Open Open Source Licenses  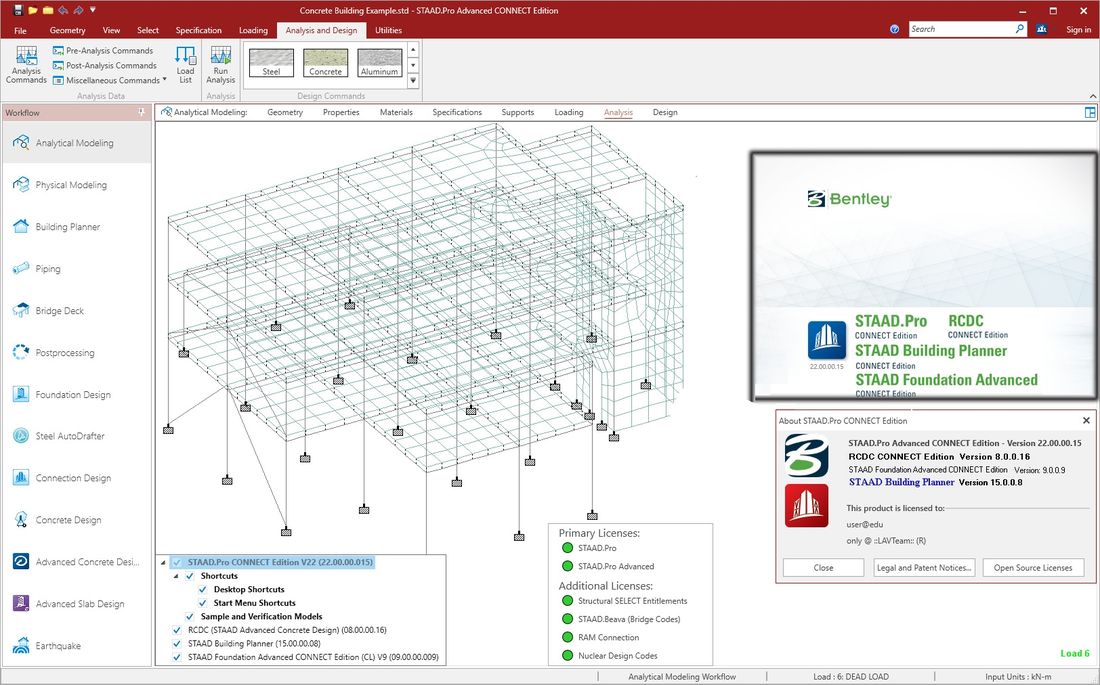(x=1033, y=568)
